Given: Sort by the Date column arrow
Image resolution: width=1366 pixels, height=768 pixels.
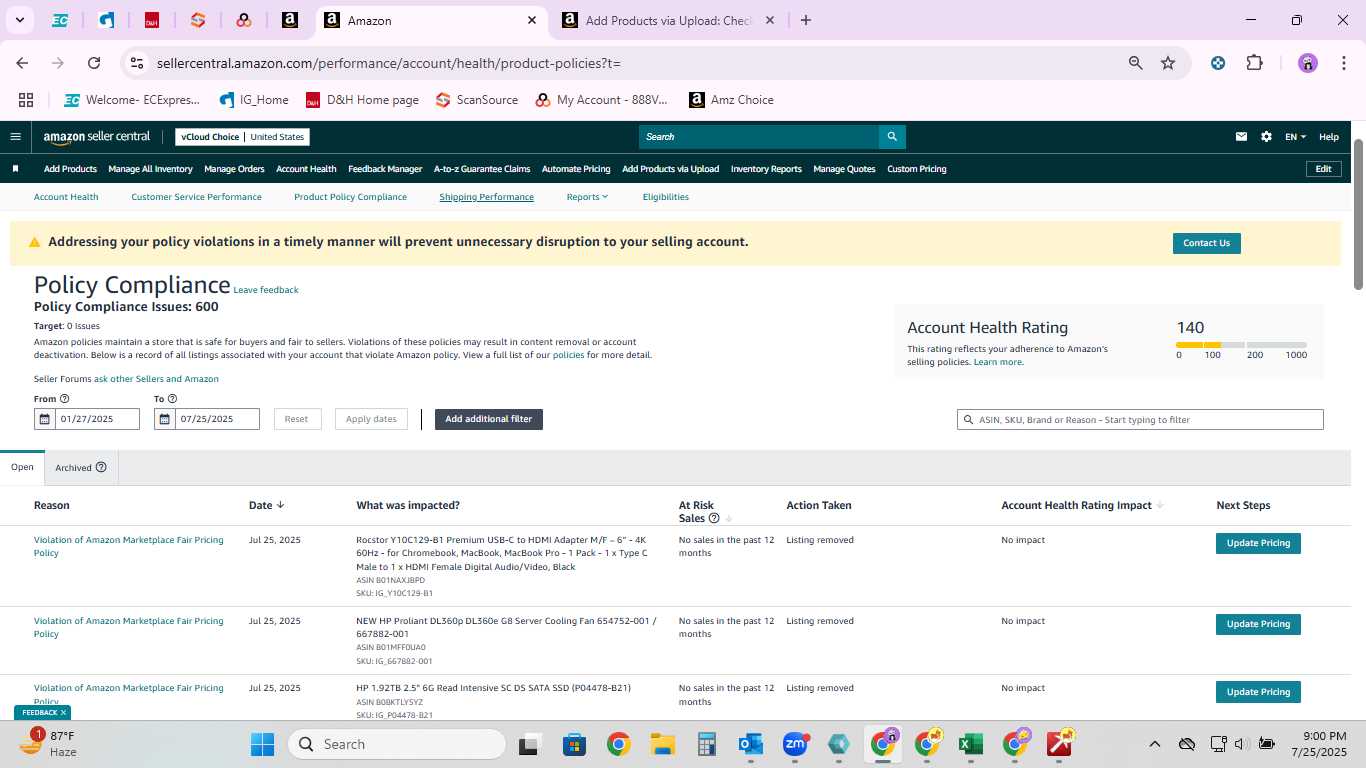Looking at the screenshot, I should pos(280,505).
